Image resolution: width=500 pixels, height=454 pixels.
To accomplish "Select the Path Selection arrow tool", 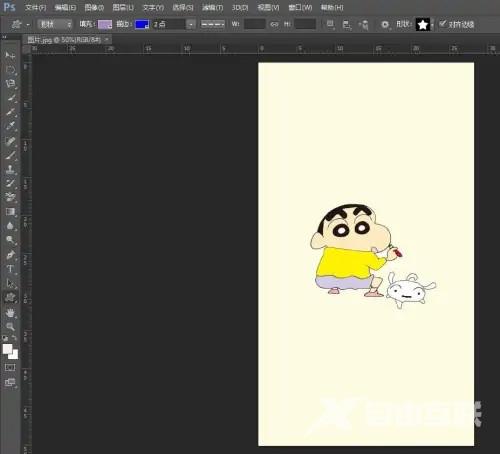I will pyautogui.click(x=10, y=283).
